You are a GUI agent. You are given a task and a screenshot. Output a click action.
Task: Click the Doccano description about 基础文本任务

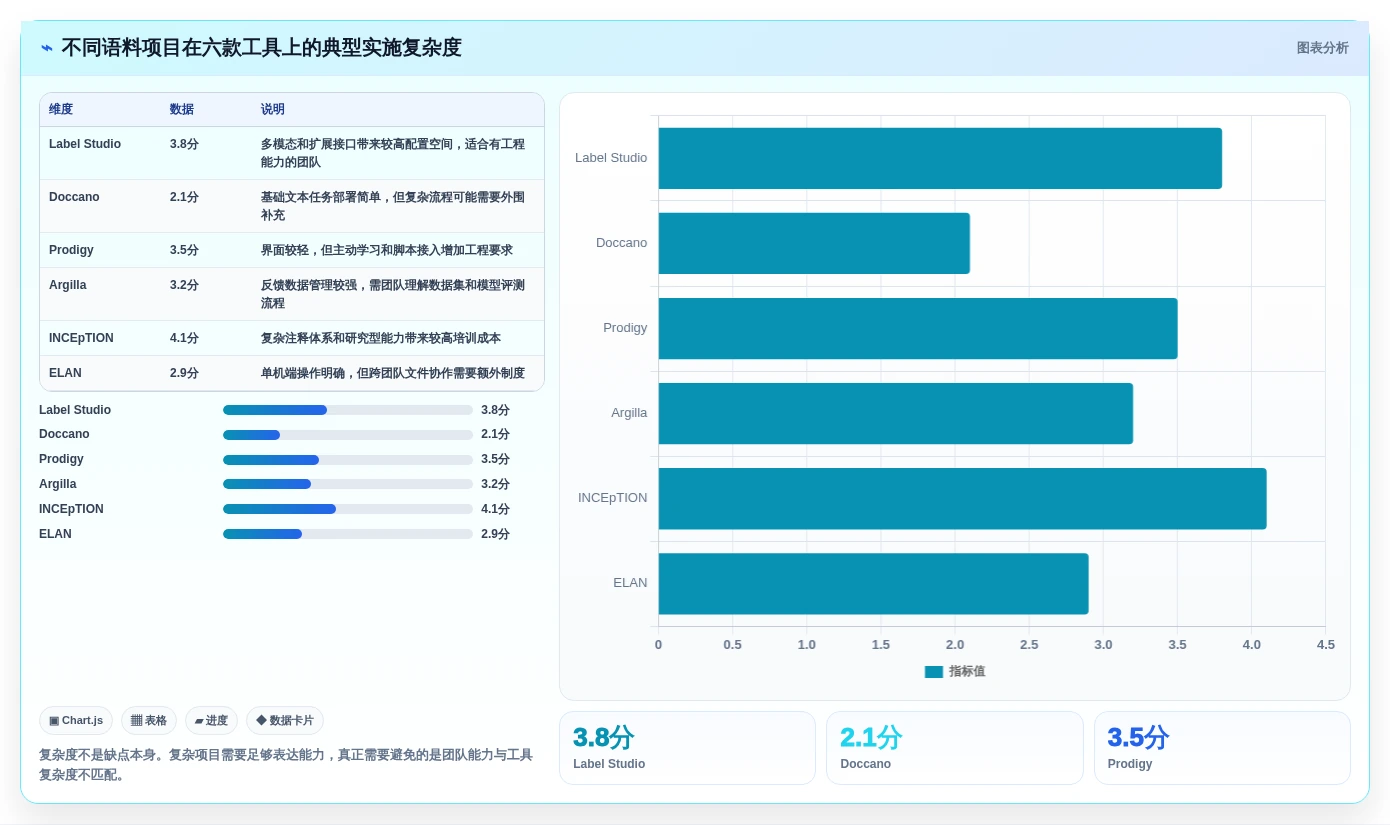393,206
